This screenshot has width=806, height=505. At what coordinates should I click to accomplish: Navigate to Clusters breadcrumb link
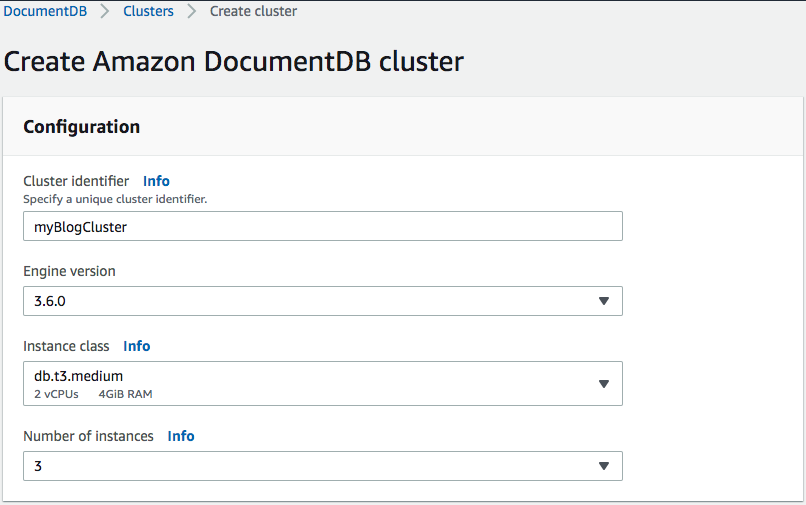coord(148,11)
